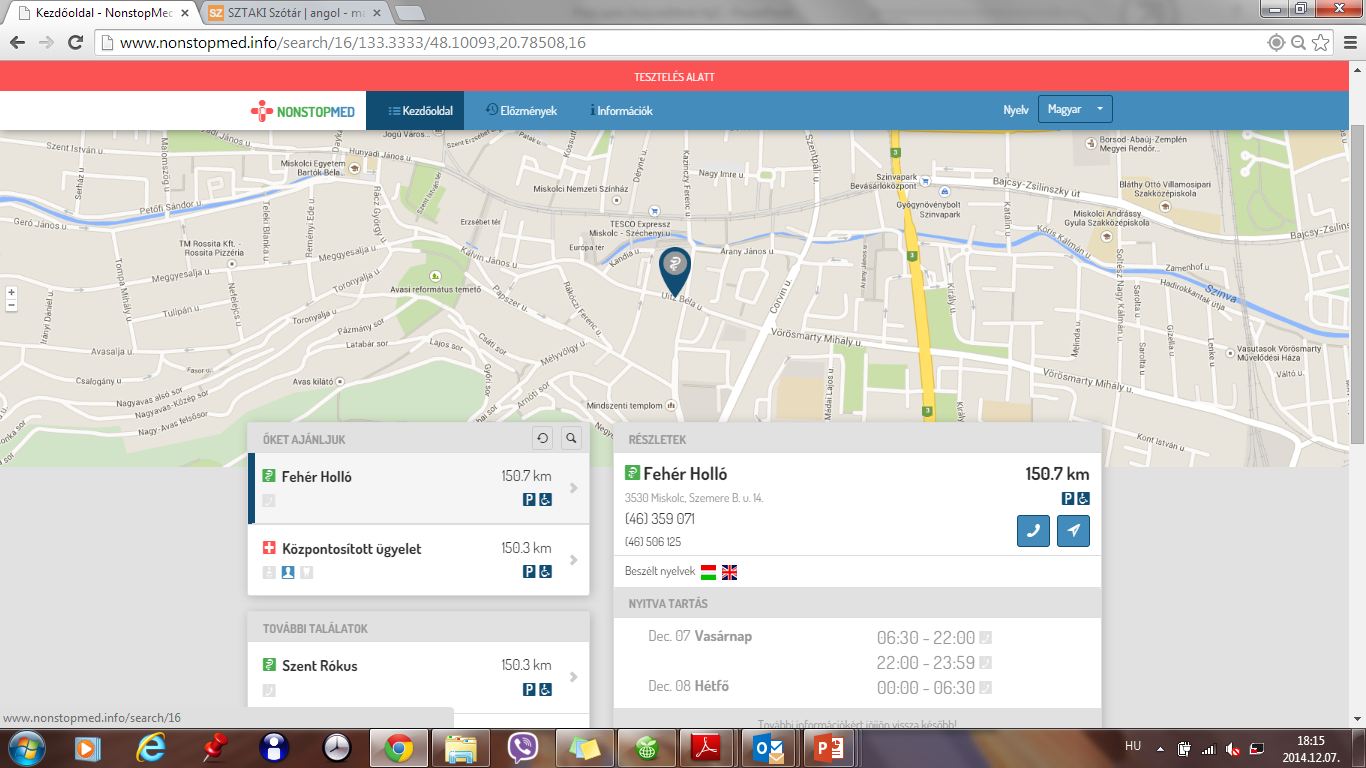The width and height of the screenshot is (1366, 768).
Task: Expand the Fehér Holló list item chevron
Action: pos(573,488)
